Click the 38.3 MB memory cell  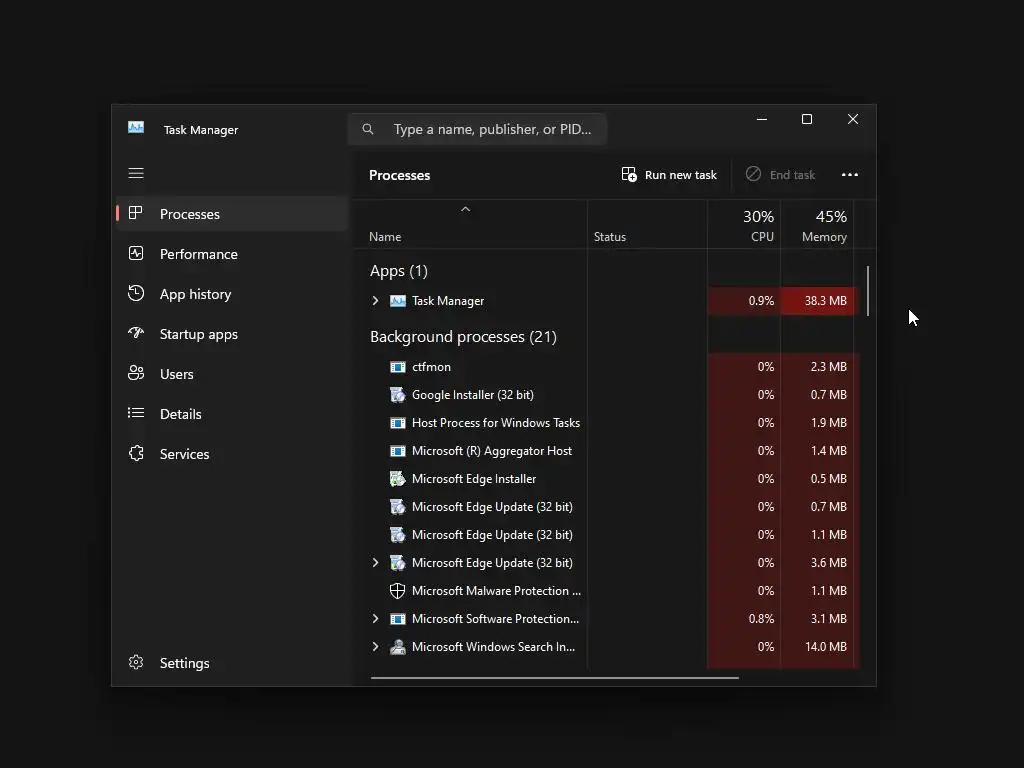coord(817,301)
